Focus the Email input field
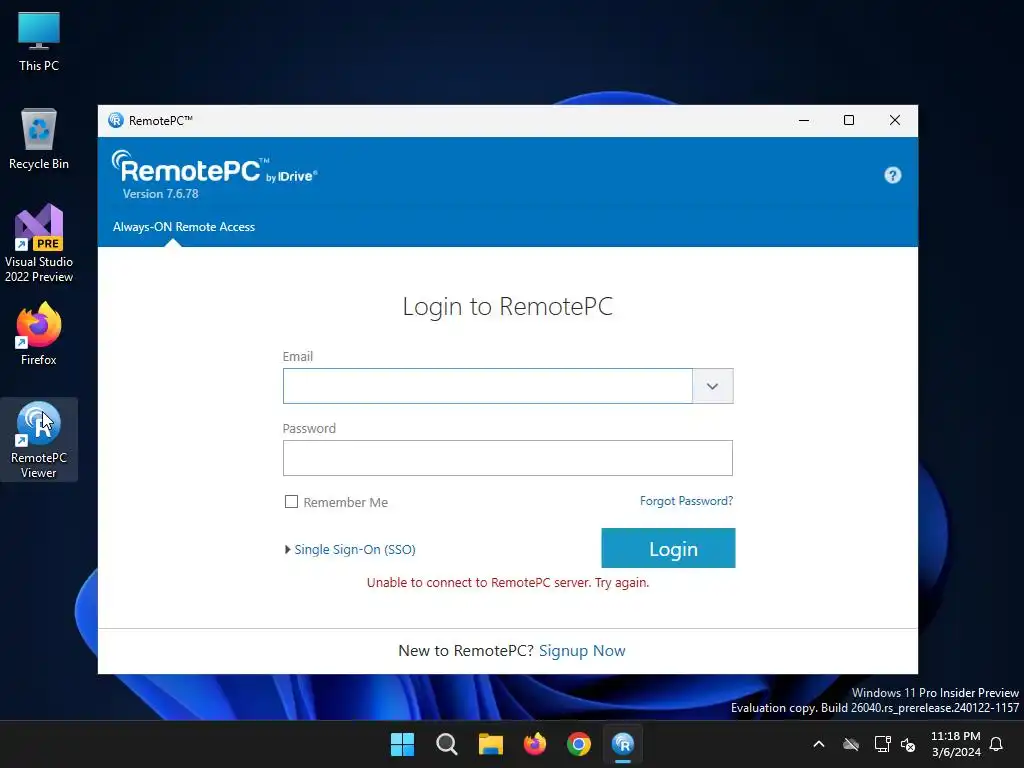The image size is (1024, 768). pos(488,386)
